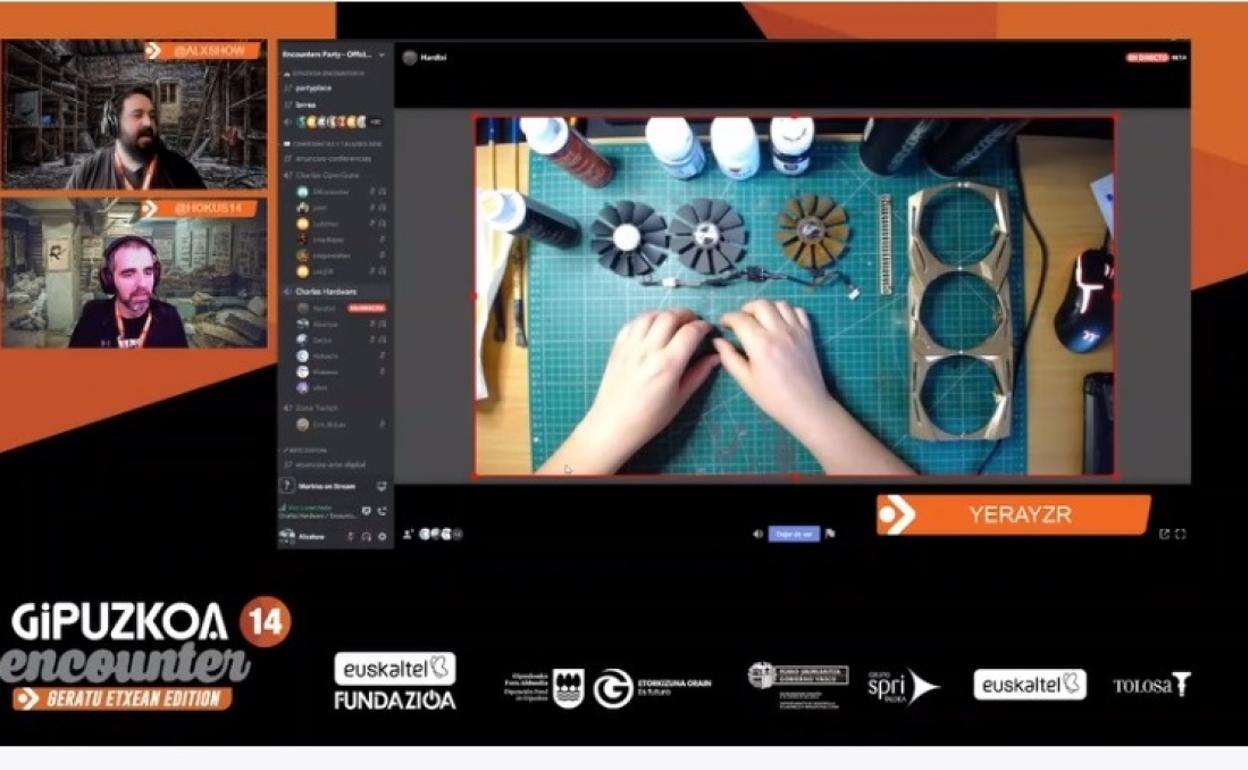
Task: Toggle the camera icon in the voice panel
Action: click(x=365, y=511)
